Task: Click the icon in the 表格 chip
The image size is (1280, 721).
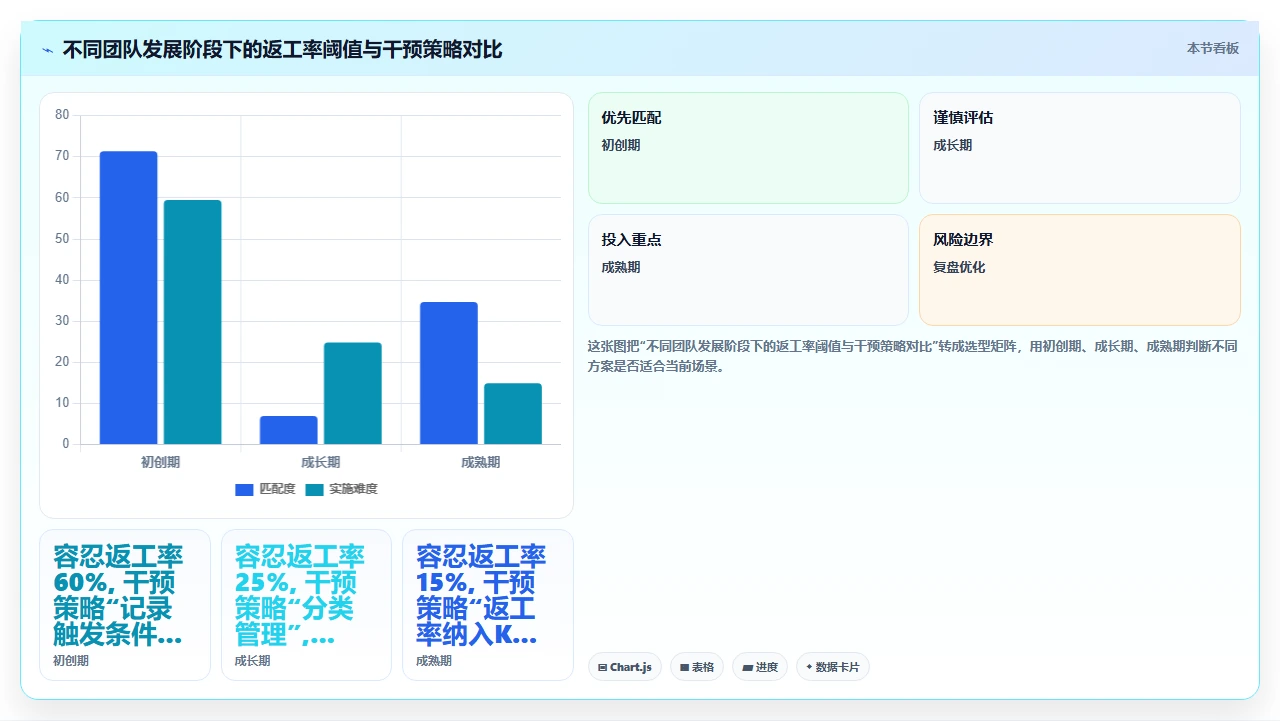Action: pyautogui.click(x=684, y=667)
